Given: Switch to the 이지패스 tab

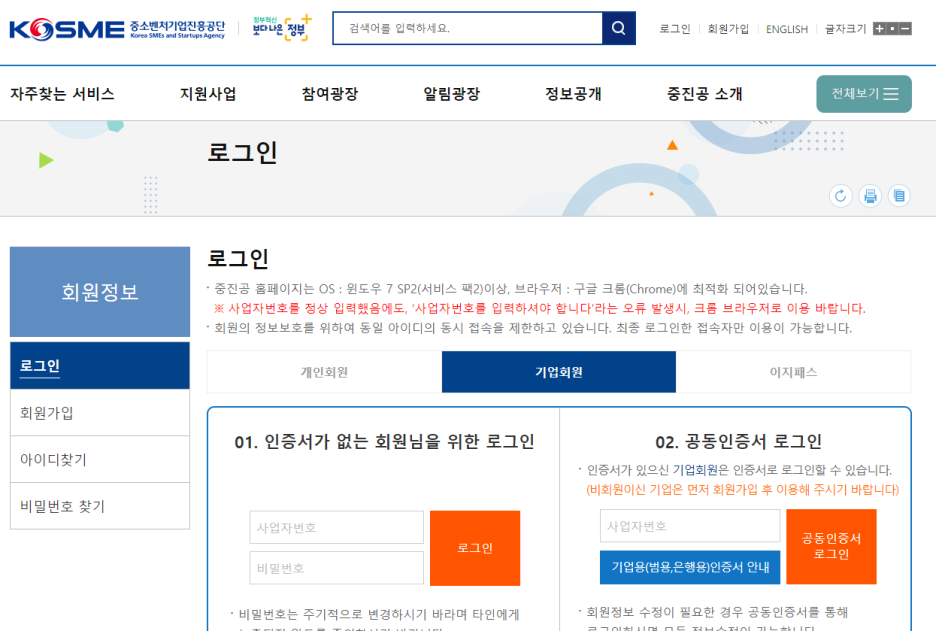Looking at the screenshot, I should [793, 372].
